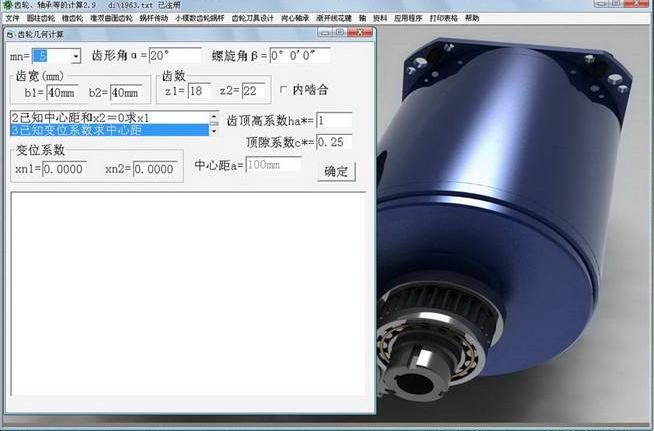Open the 帮助 menu
This screenshot has width=654, height=431.
pos(472,18)
